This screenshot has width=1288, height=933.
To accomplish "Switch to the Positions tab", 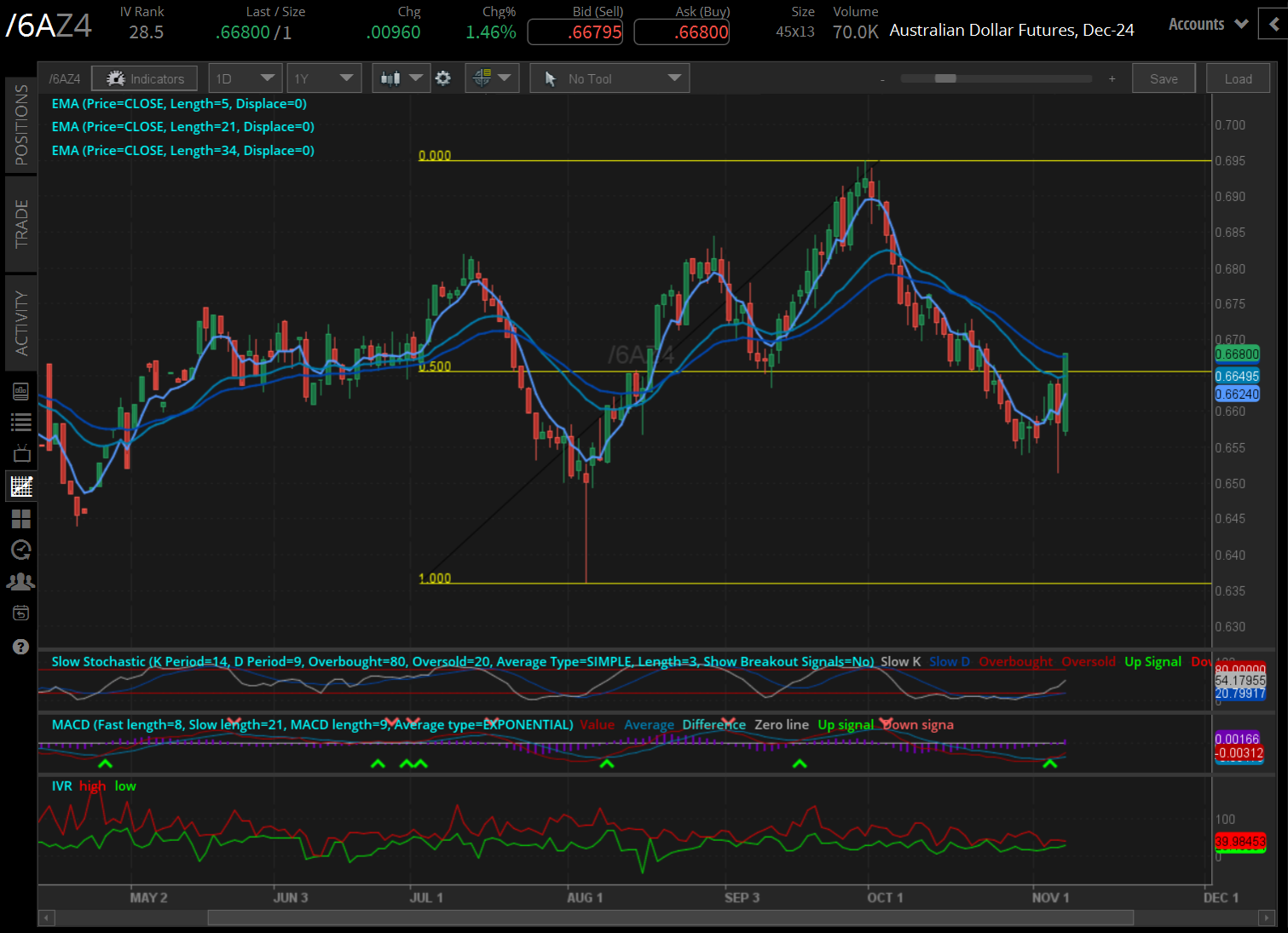I will click(x=21, y=125).
